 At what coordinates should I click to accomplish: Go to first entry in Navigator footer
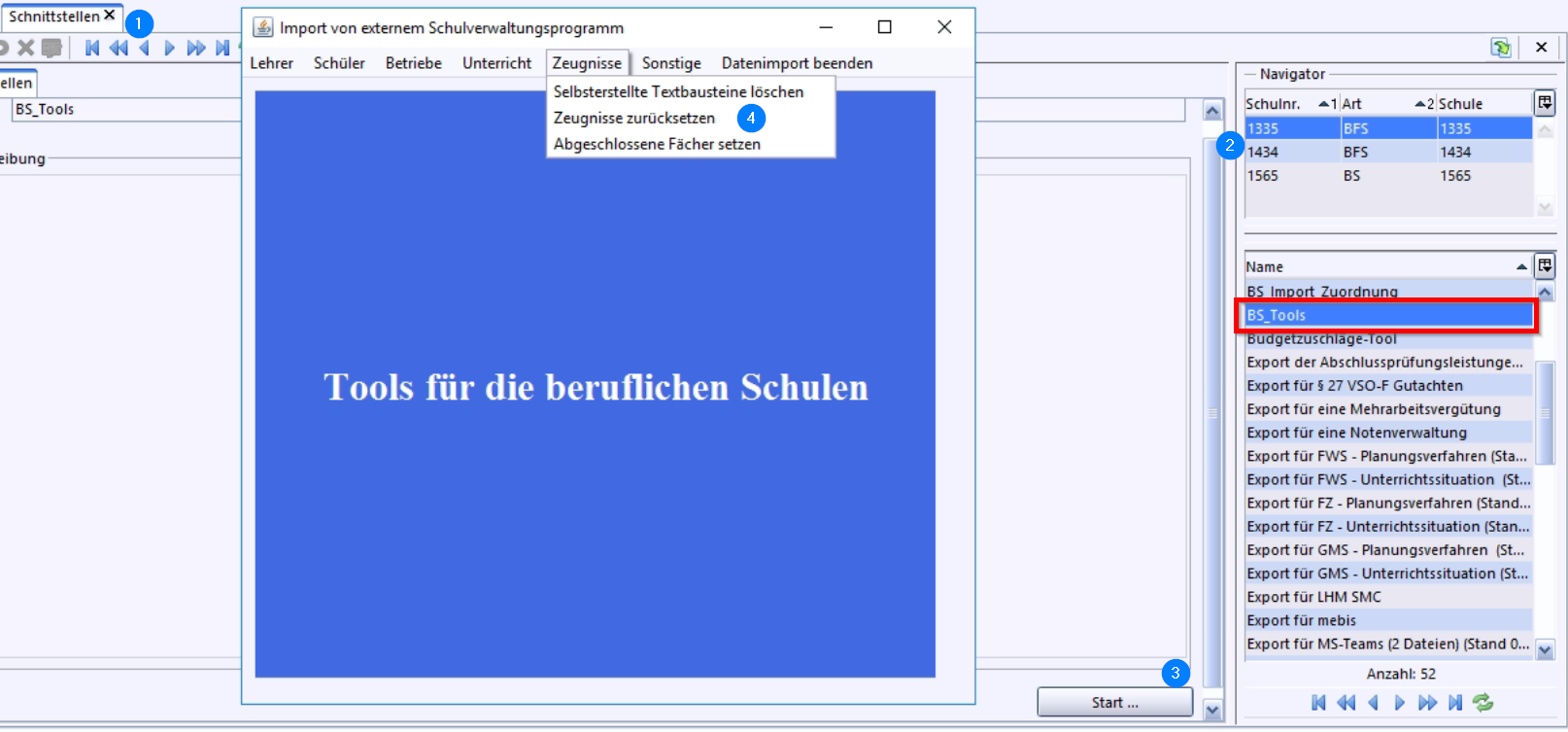coord(1318,702)
